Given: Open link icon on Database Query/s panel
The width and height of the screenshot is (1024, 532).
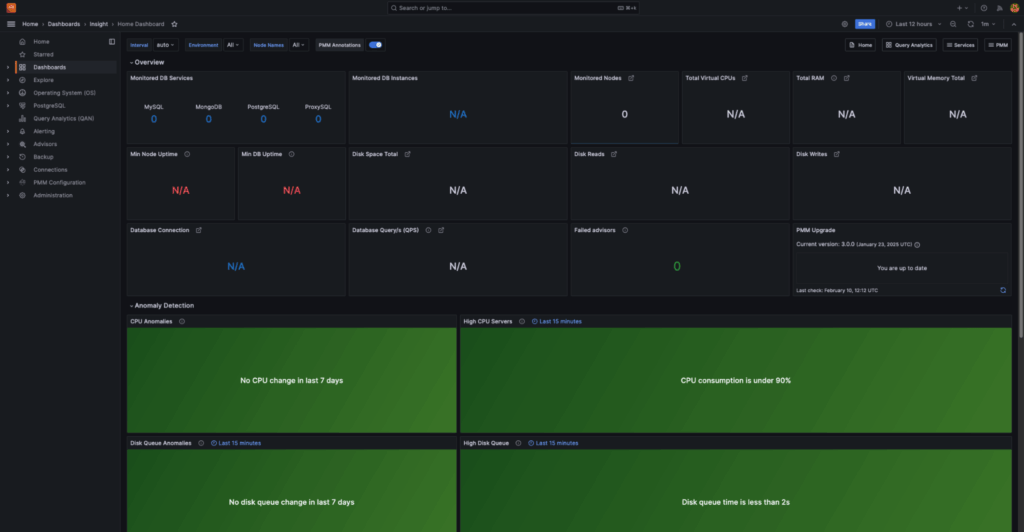Looking at the screenshot, I should pyautogui.click(x=441, y=230).
